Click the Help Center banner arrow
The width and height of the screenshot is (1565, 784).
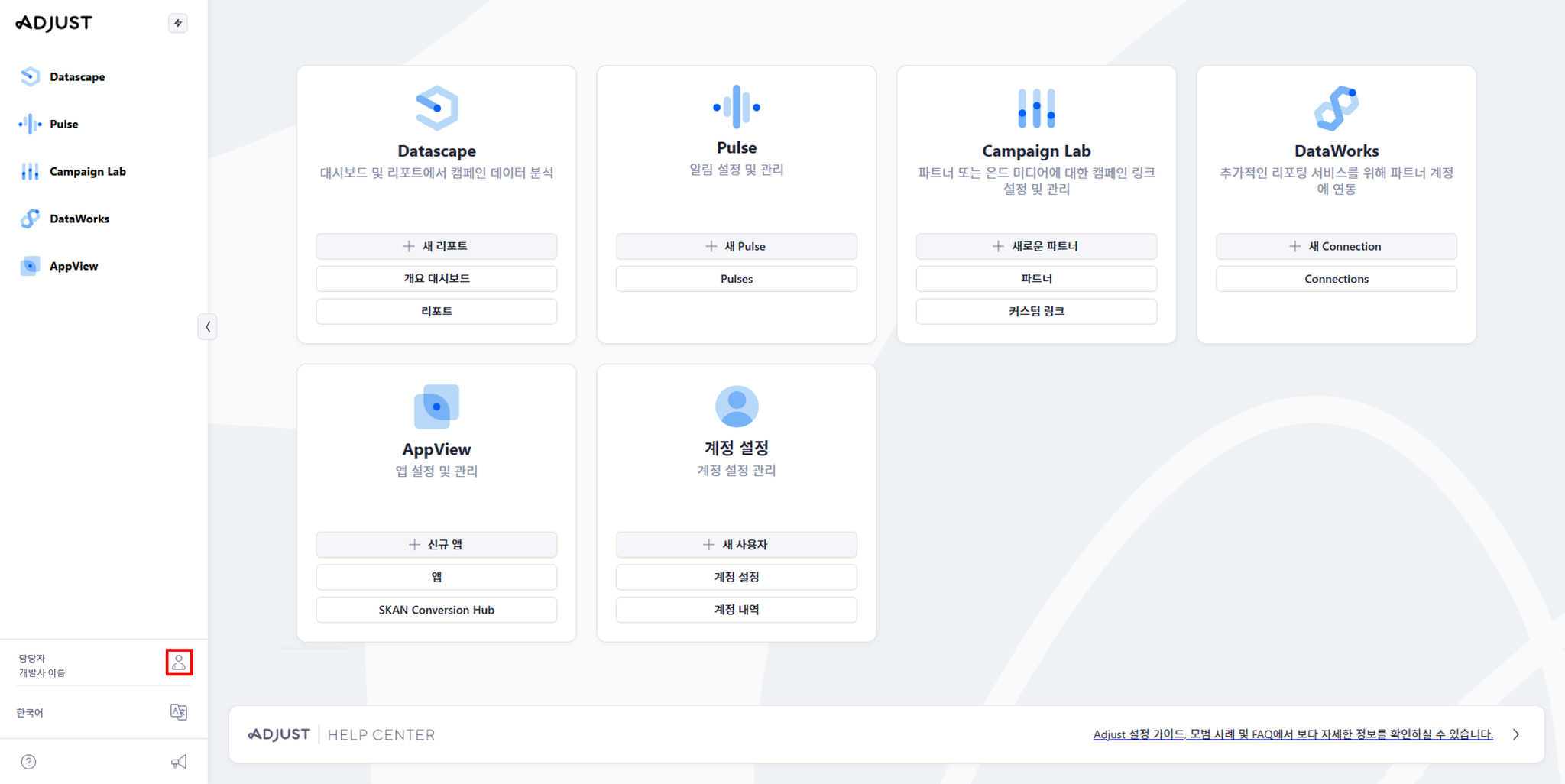tap(1516, 734)
